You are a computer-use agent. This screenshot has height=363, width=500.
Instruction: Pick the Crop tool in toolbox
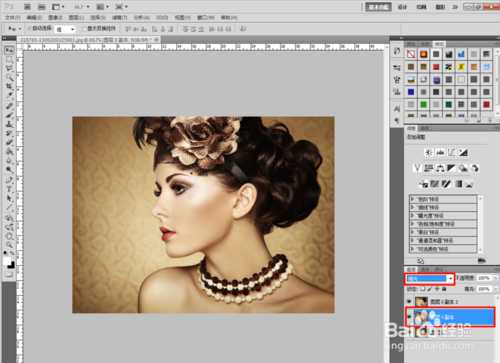tap(9, 87)
